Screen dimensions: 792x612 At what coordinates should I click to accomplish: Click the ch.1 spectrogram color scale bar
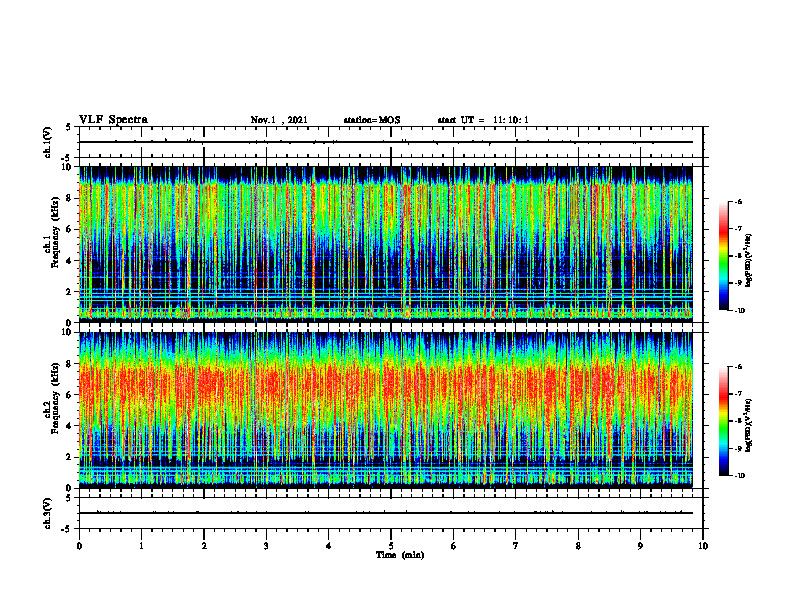point(723,256)
